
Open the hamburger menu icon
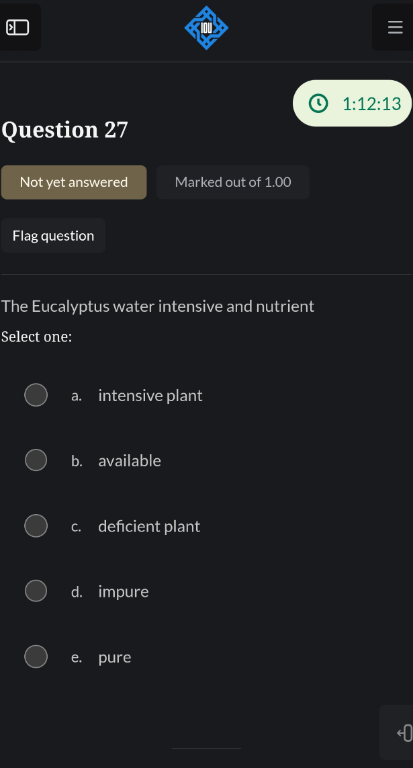(395, 27)
